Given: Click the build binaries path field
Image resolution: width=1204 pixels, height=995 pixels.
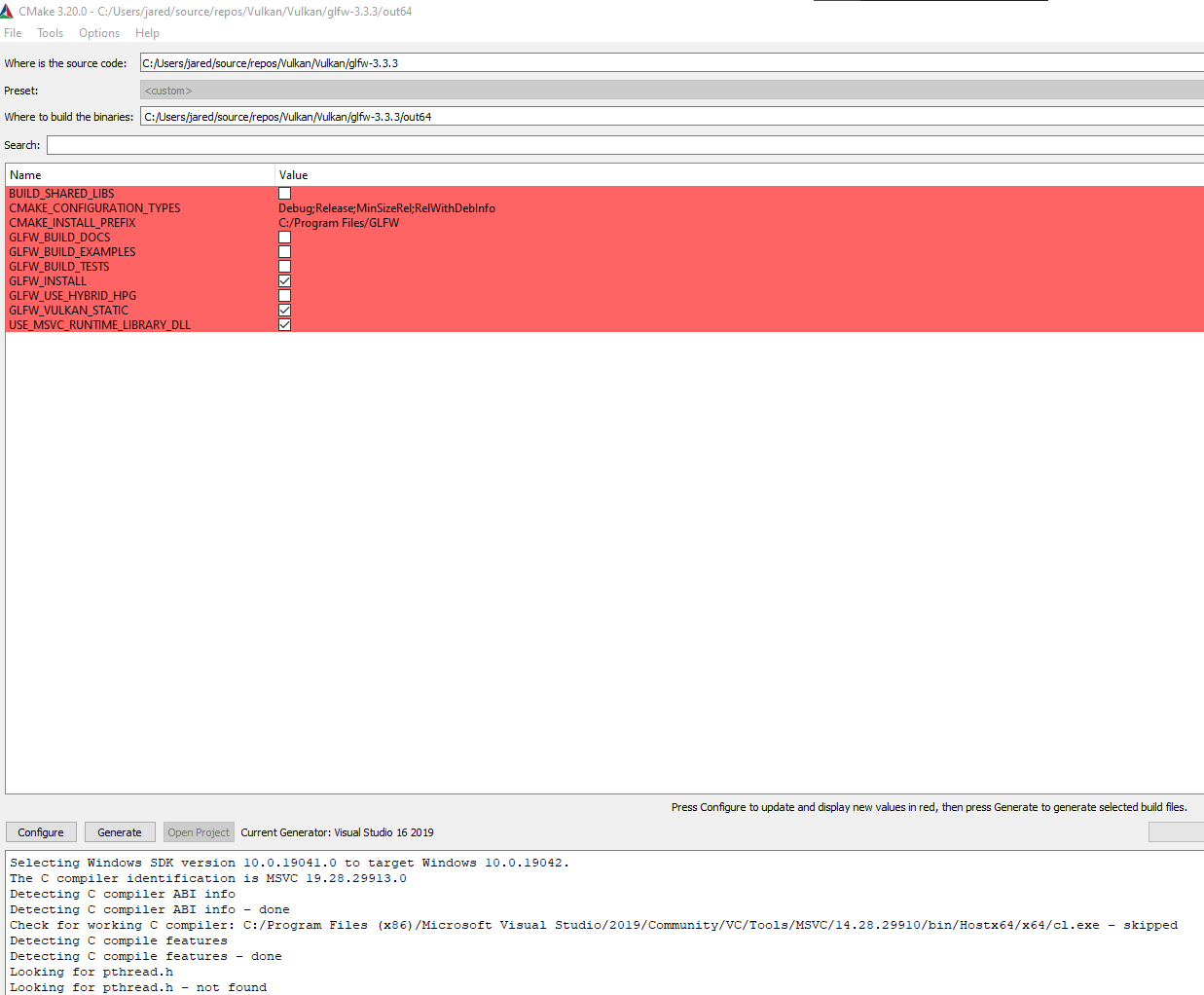Looking at the screenshot, I should [672, 117].
